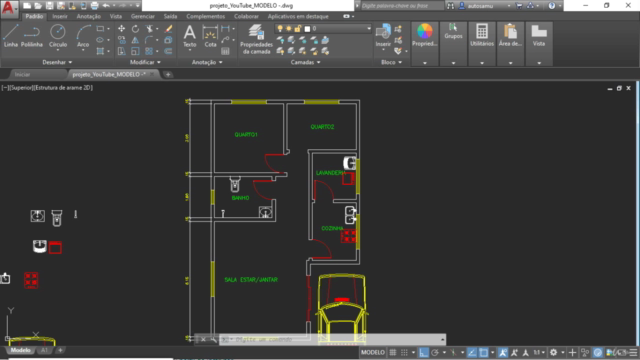This screenshot has height=360, width=640.
Task: Click the Move tool icon
Action: coord(121,29)
